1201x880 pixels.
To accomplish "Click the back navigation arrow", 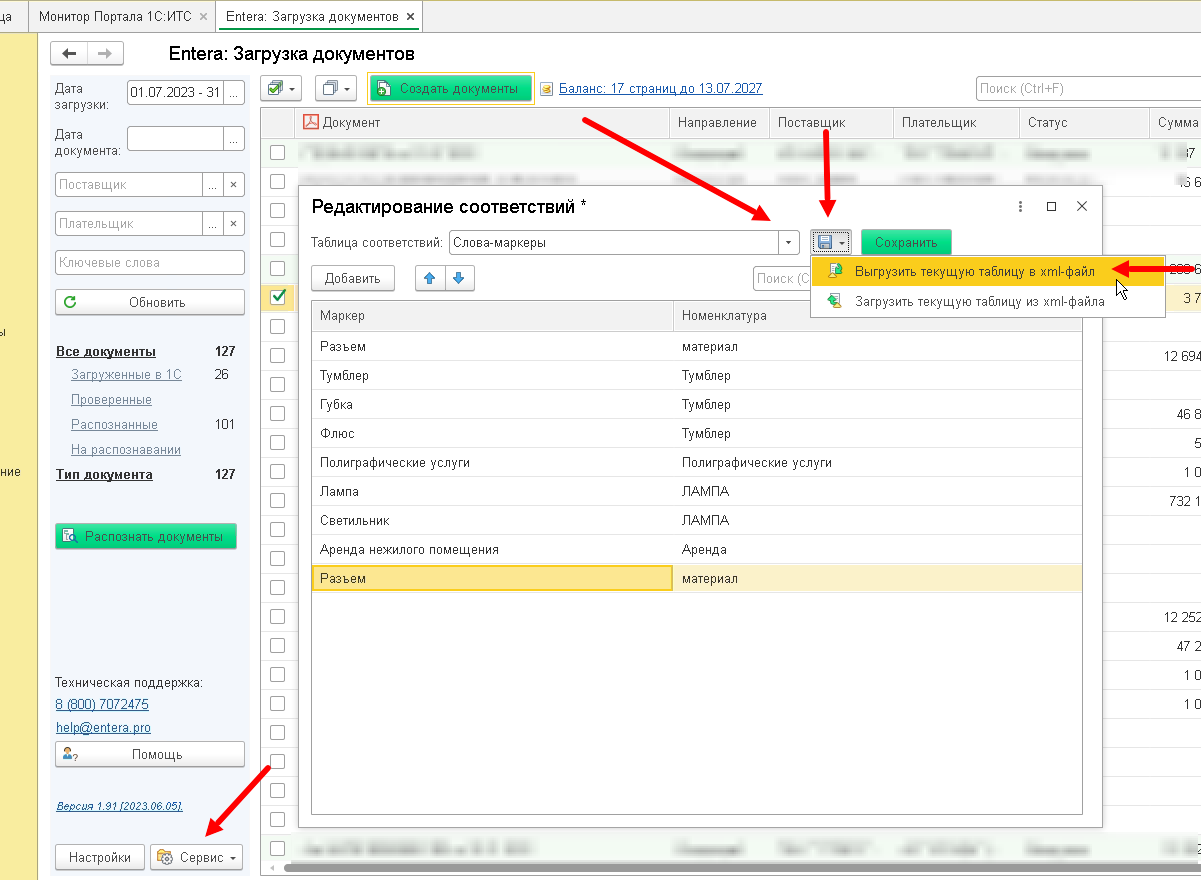I will coord(69,53).
